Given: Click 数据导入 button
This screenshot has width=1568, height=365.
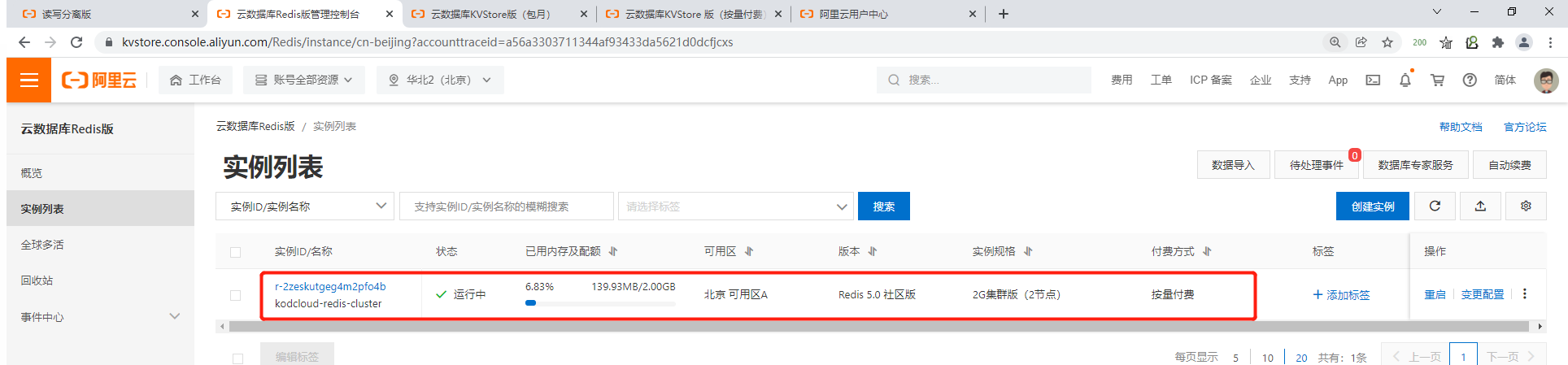Looking at the screenshot, I should pyautogui.click(x=1233, y=165).
